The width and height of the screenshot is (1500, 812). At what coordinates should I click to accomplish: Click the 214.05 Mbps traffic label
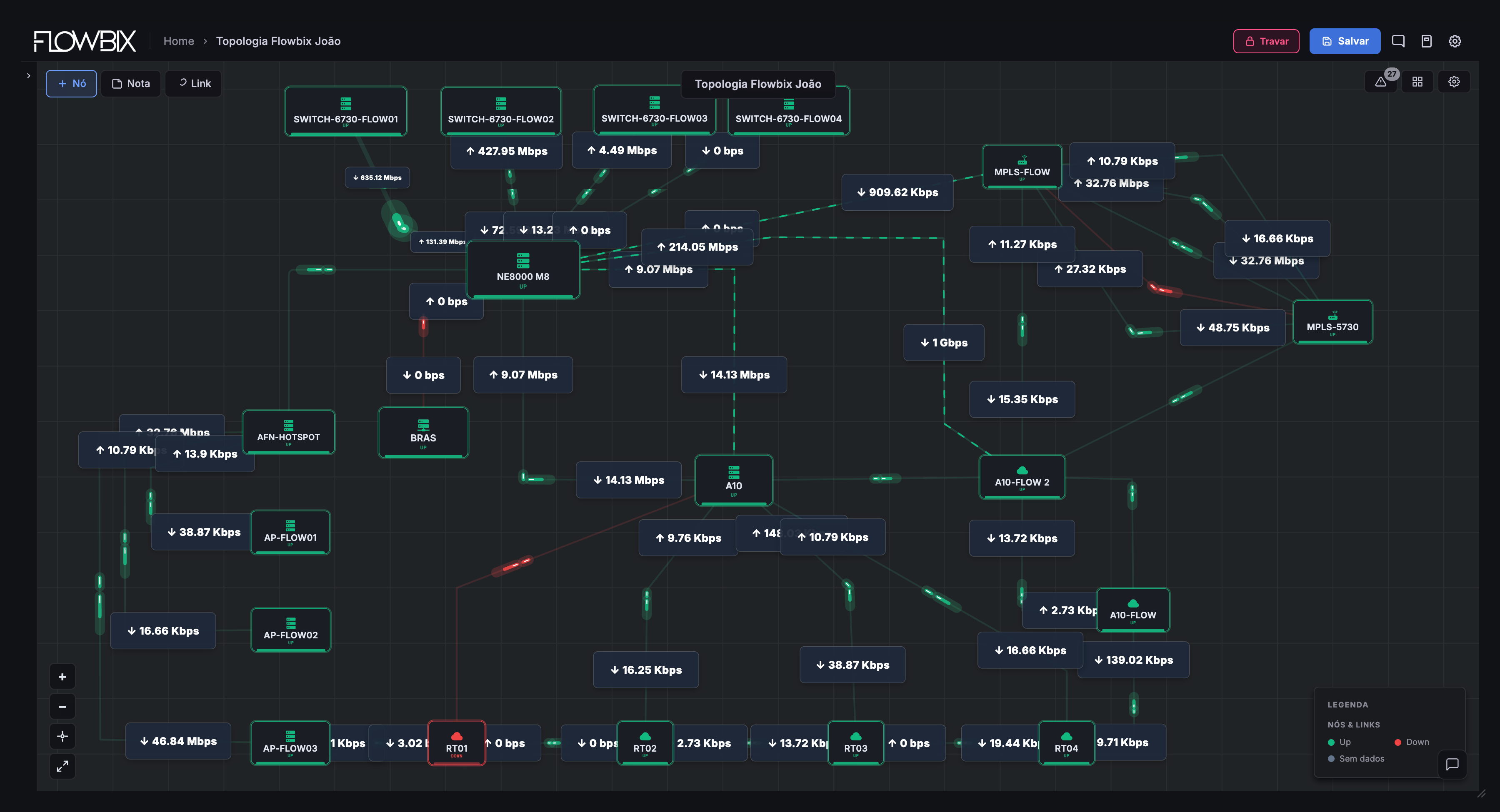697,247
